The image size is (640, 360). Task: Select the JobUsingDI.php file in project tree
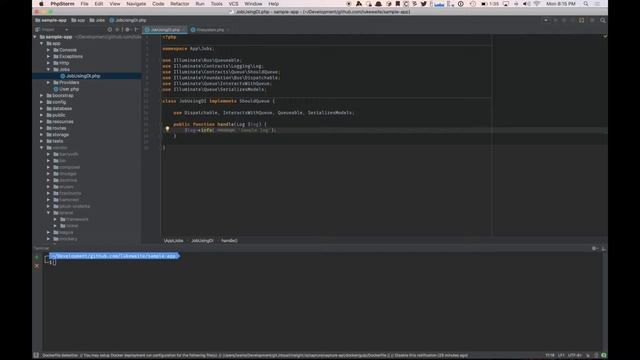(x=83, y=76)
